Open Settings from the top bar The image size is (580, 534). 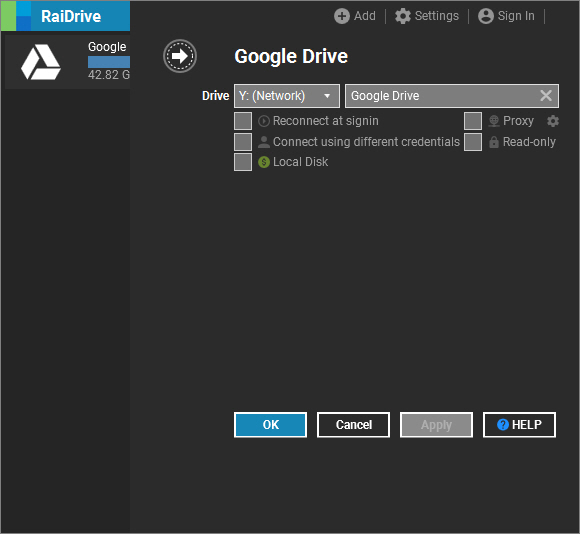tap(427, 16)
